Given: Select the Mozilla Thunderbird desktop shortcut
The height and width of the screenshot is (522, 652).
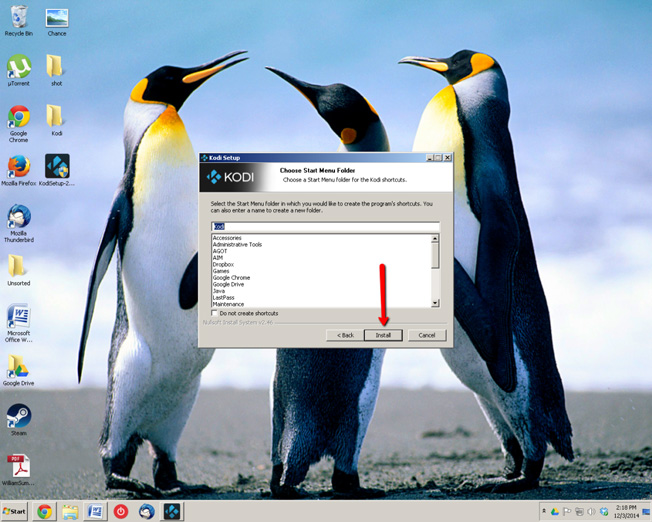Looking at the screenshot, I should point(19,223).
